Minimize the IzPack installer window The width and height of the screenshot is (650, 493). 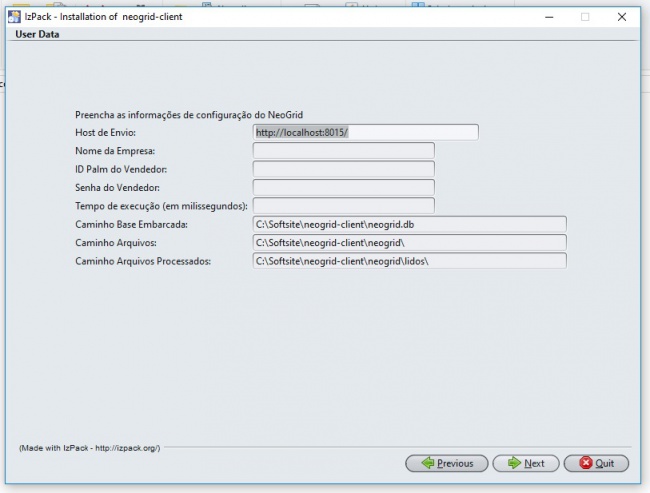tap(549, 17)
